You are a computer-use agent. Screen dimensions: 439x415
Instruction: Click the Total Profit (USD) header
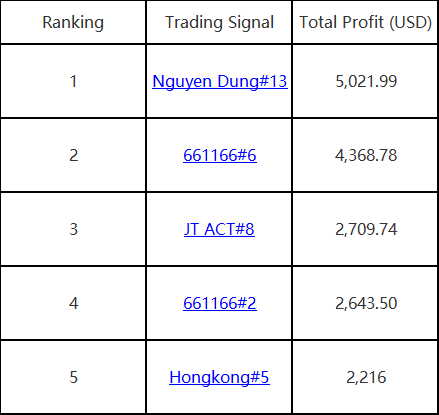(x=365, y=22)
